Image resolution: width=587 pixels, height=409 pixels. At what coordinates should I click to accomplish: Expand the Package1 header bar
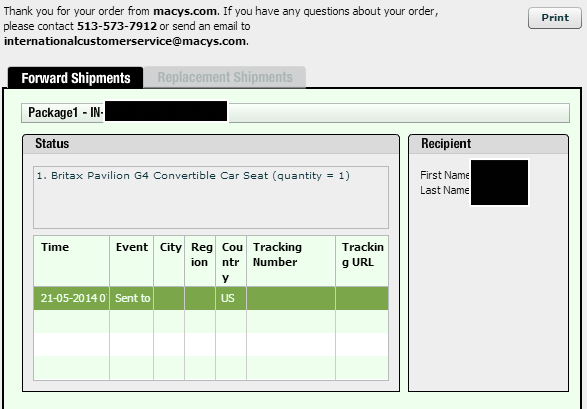(x=295, y=113)
